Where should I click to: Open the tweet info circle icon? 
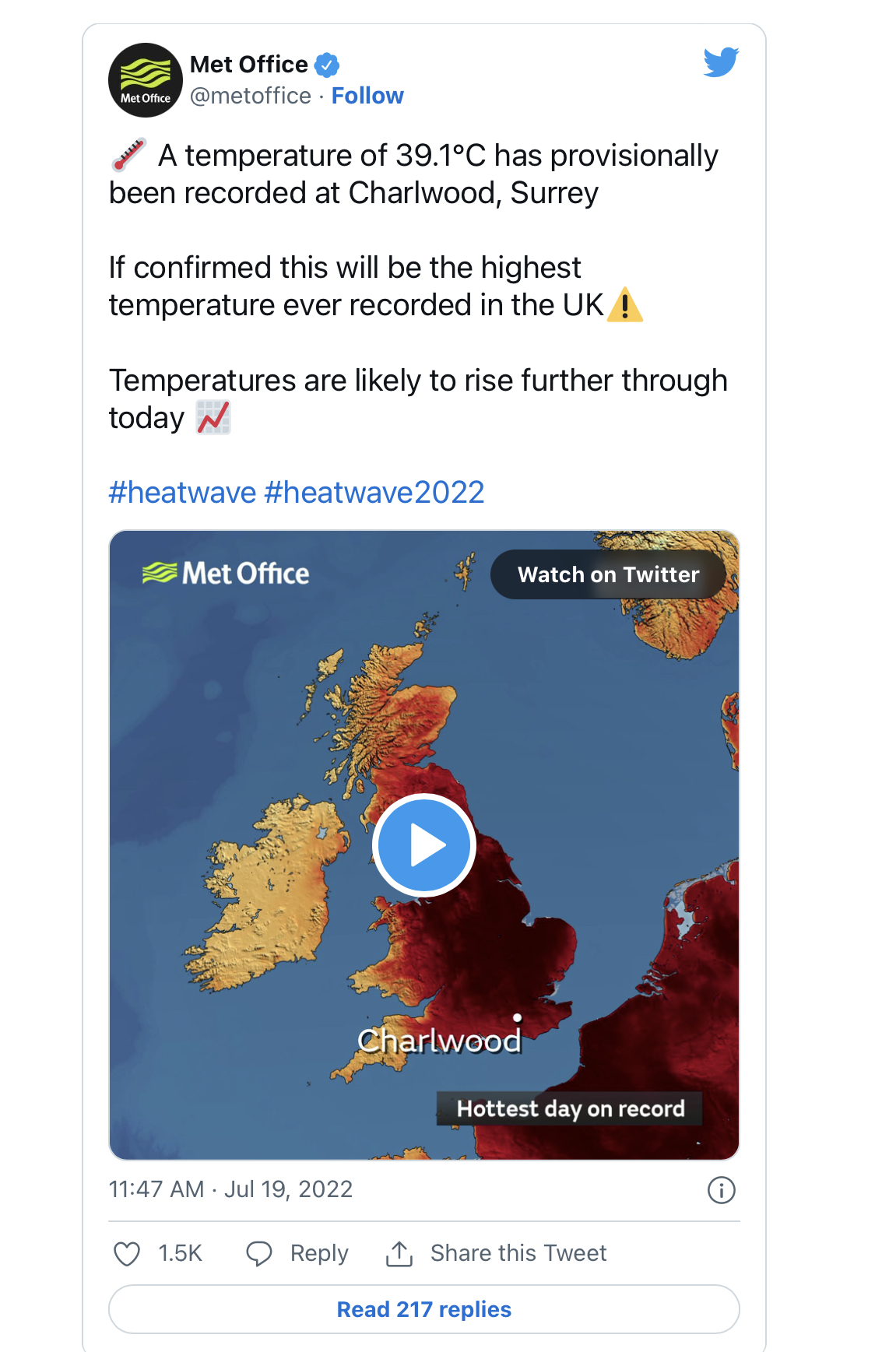tap(721, 1190)
